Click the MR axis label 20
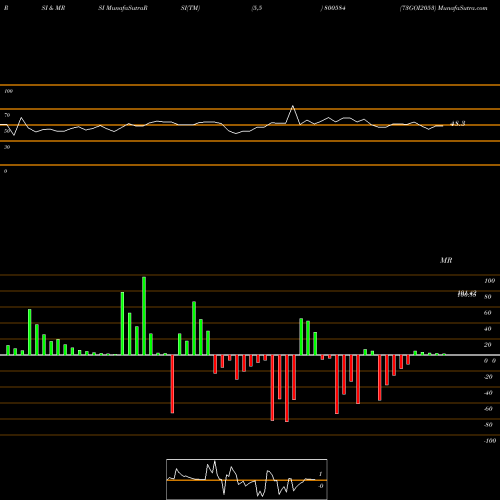Viewport: 500px width, 500px height. click(488, 345)
